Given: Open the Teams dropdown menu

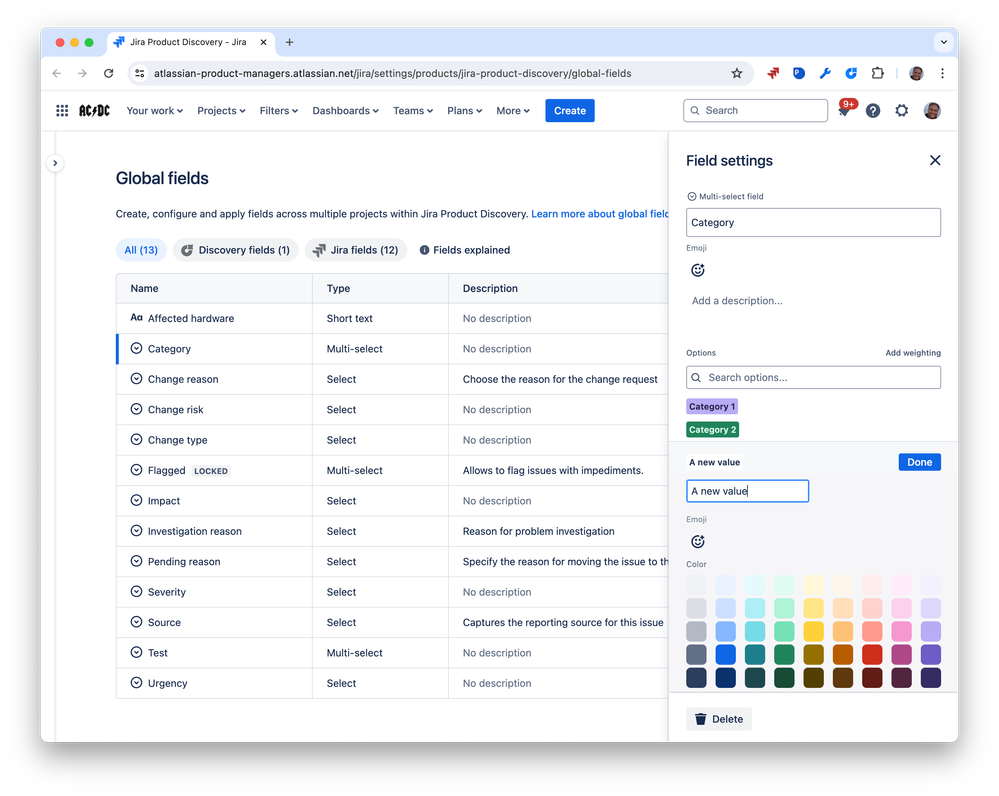Looking at the screenshot, I should tap(413, 111).
